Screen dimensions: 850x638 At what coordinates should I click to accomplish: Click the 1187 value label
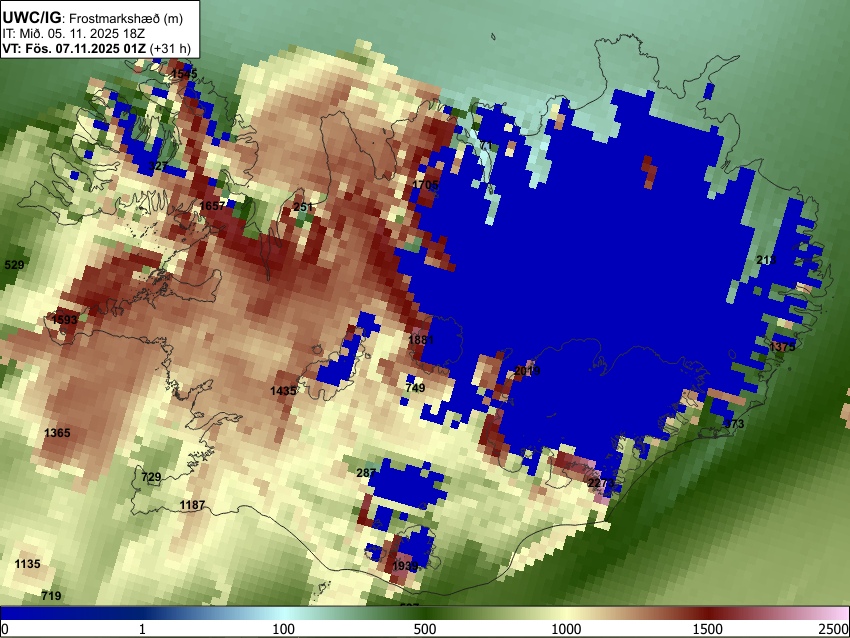[192, 505]
